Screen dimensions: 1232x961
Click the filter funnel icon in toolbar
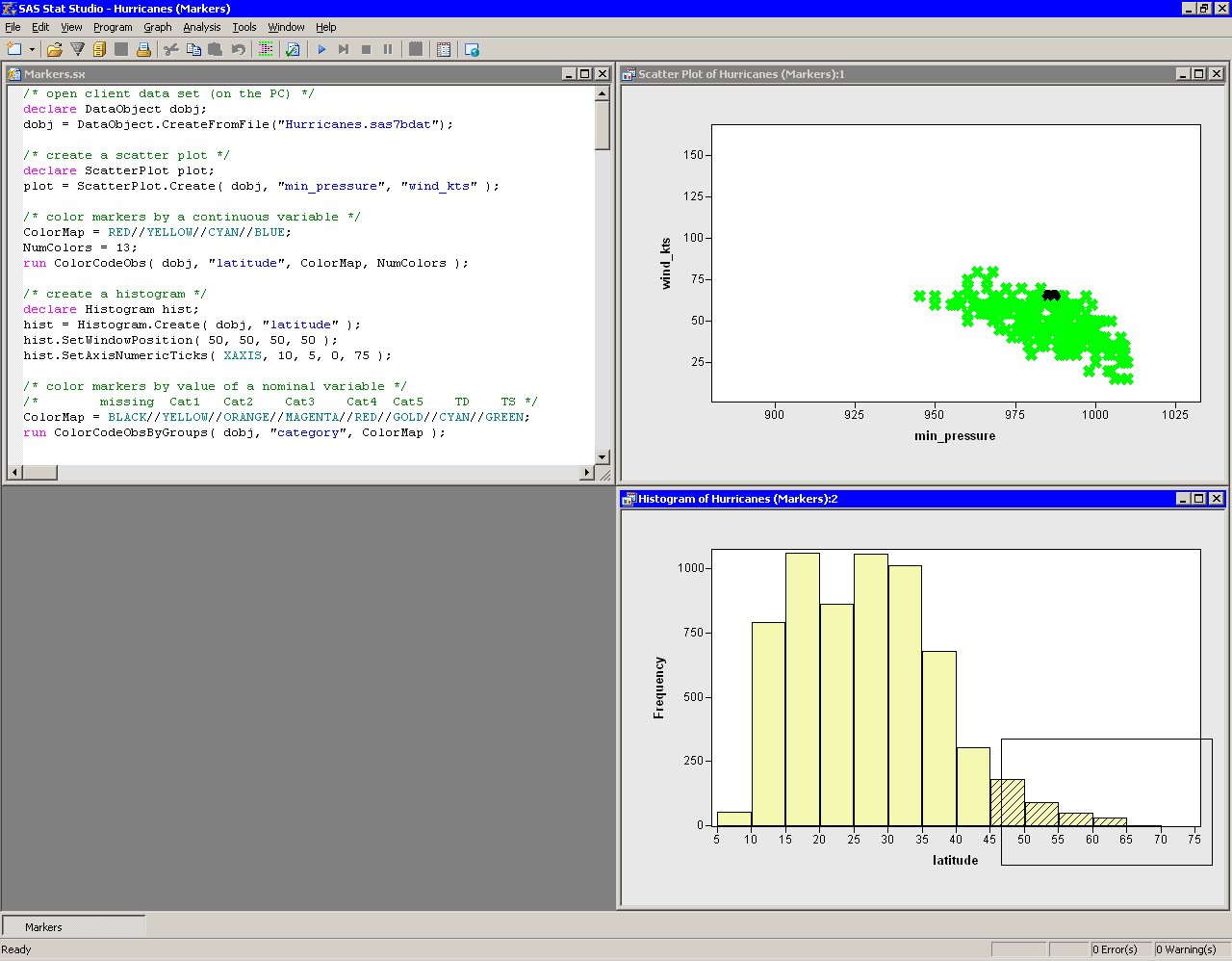(x=77, y=49)
